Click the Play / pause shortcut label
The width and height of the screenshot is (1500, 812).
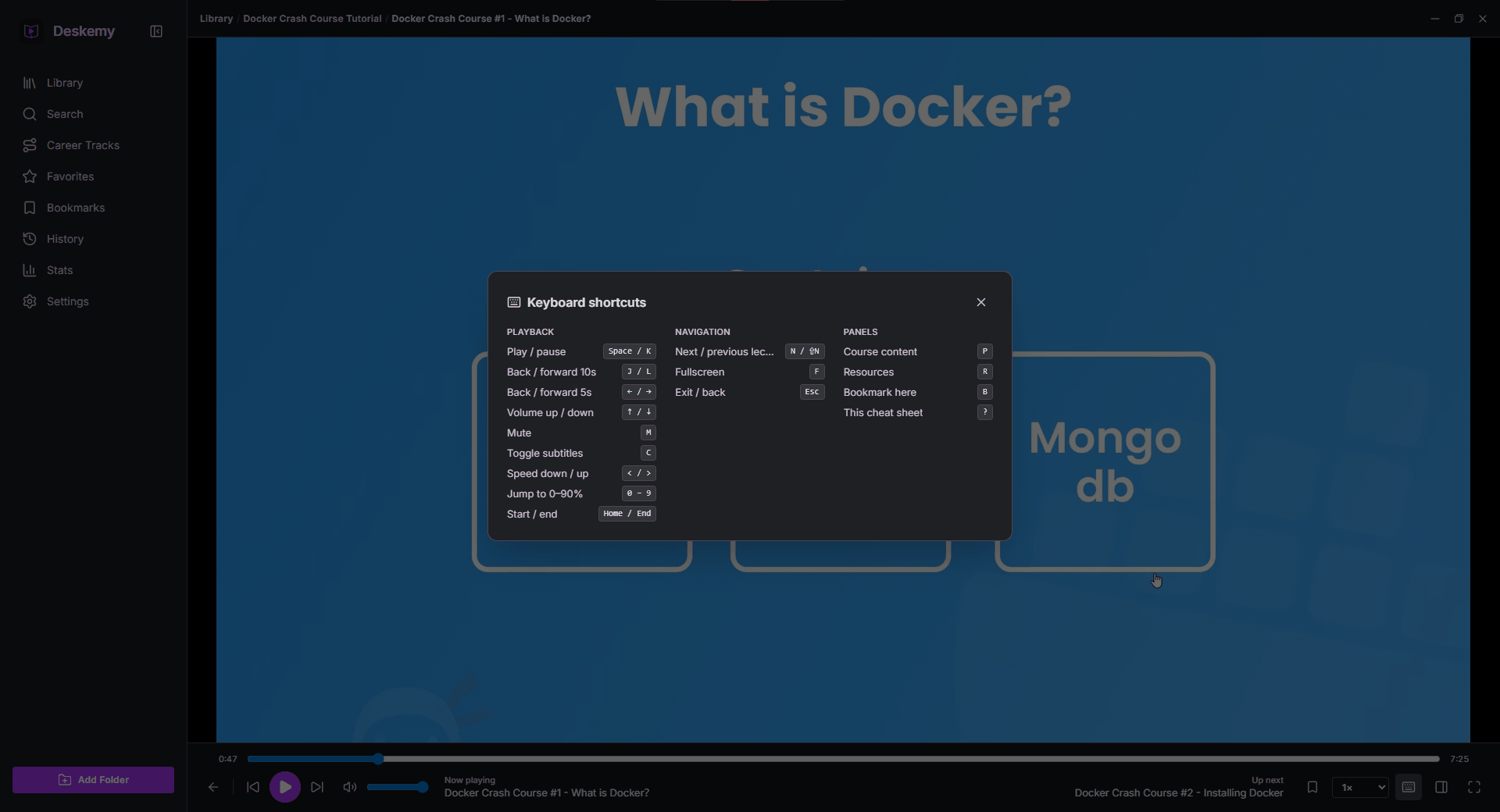click(537, 352)
